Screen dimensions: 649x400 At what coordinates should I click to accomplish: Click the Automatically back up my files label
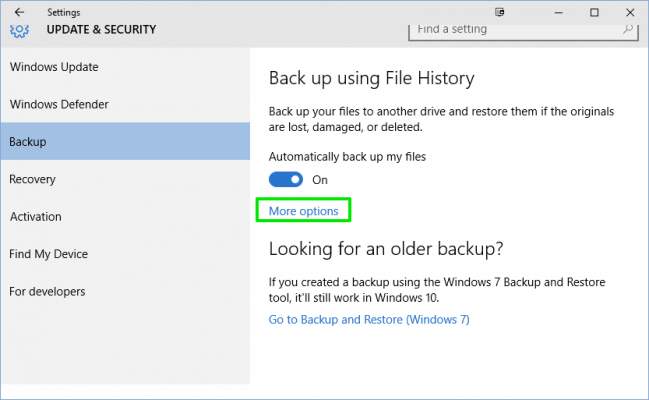347,157
